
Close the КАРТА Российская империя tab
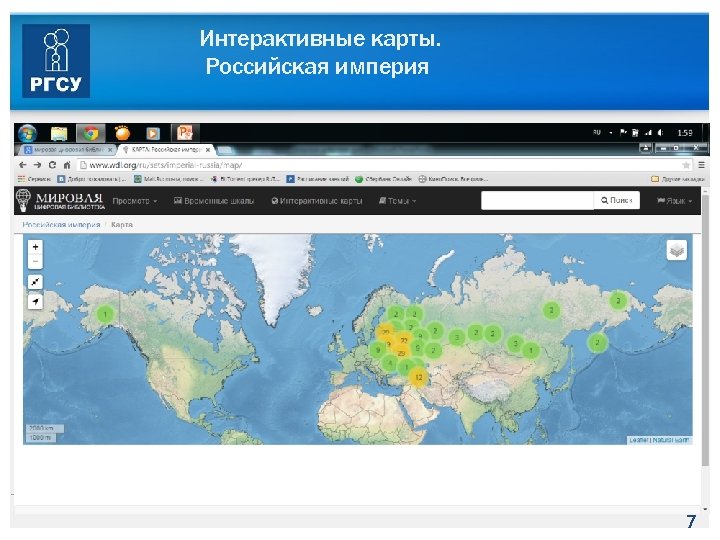[208, 150]
